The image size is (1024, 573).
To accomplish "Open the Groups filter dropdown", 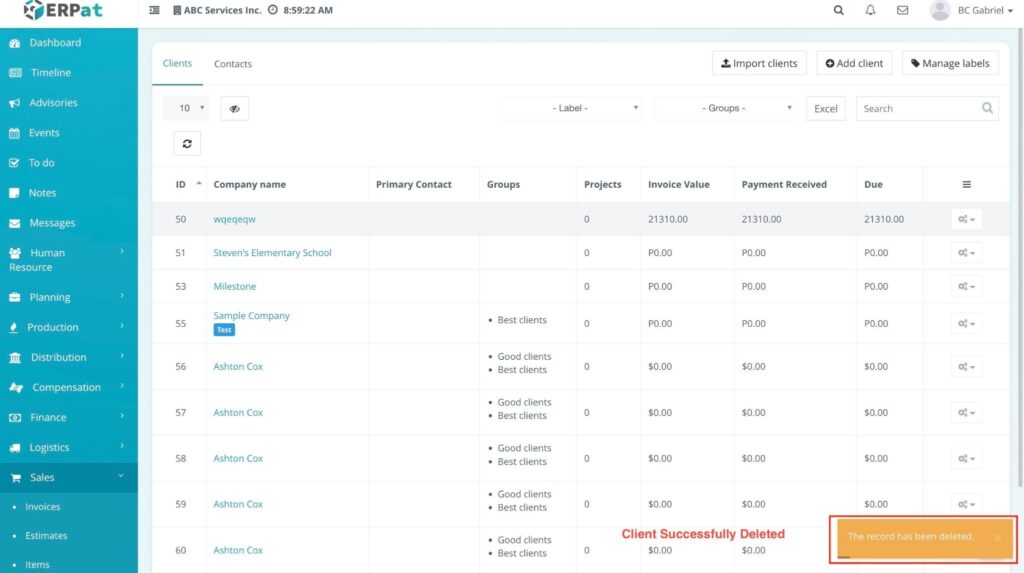I will 726,108.
